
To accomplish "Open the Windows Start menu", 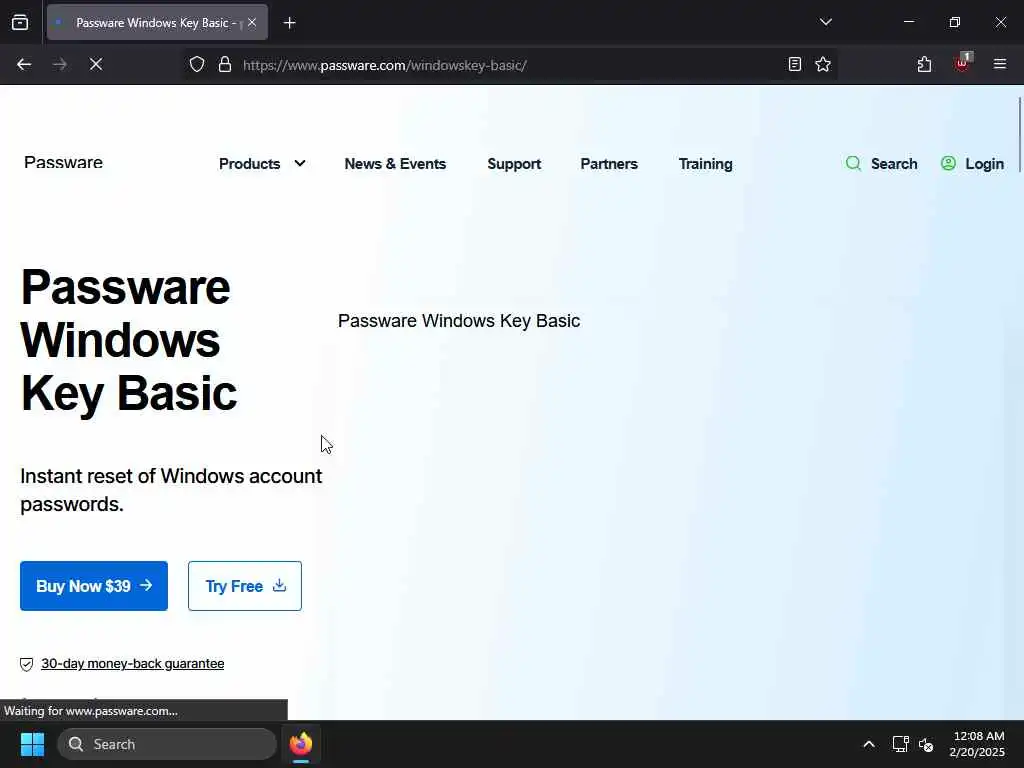I will pos(32,744).
